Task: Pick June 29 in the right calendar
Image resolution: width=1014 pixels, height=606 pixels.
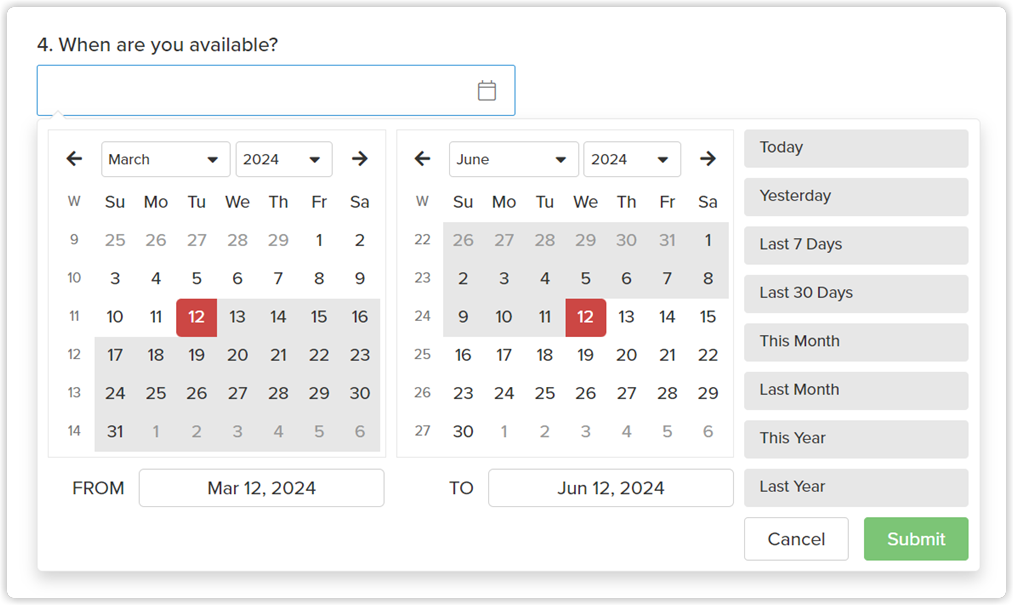Action: [x=708, y=393]
